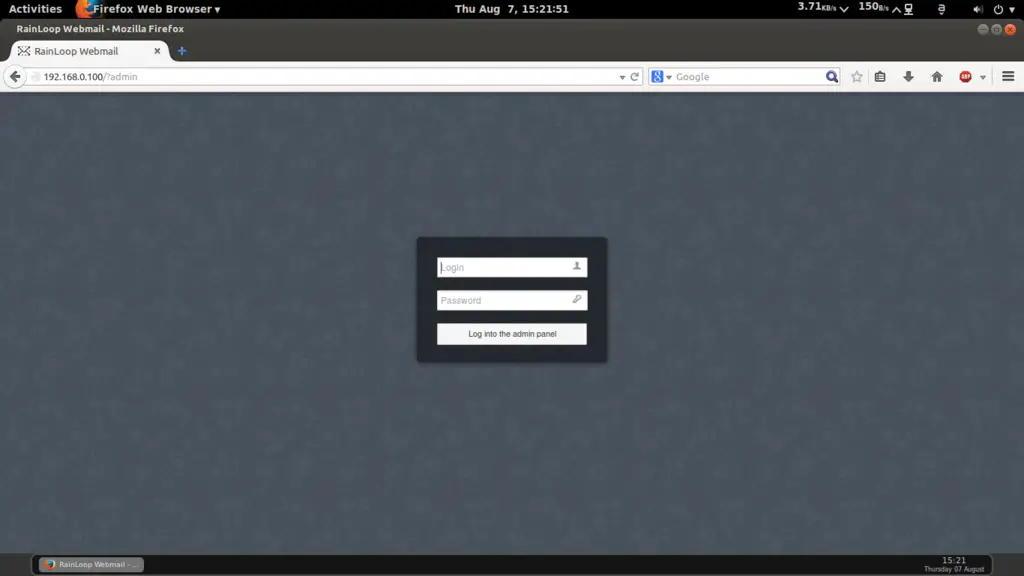Click the network connection icon in top bar
1024x576 pixels.
[x=908, y=9]
